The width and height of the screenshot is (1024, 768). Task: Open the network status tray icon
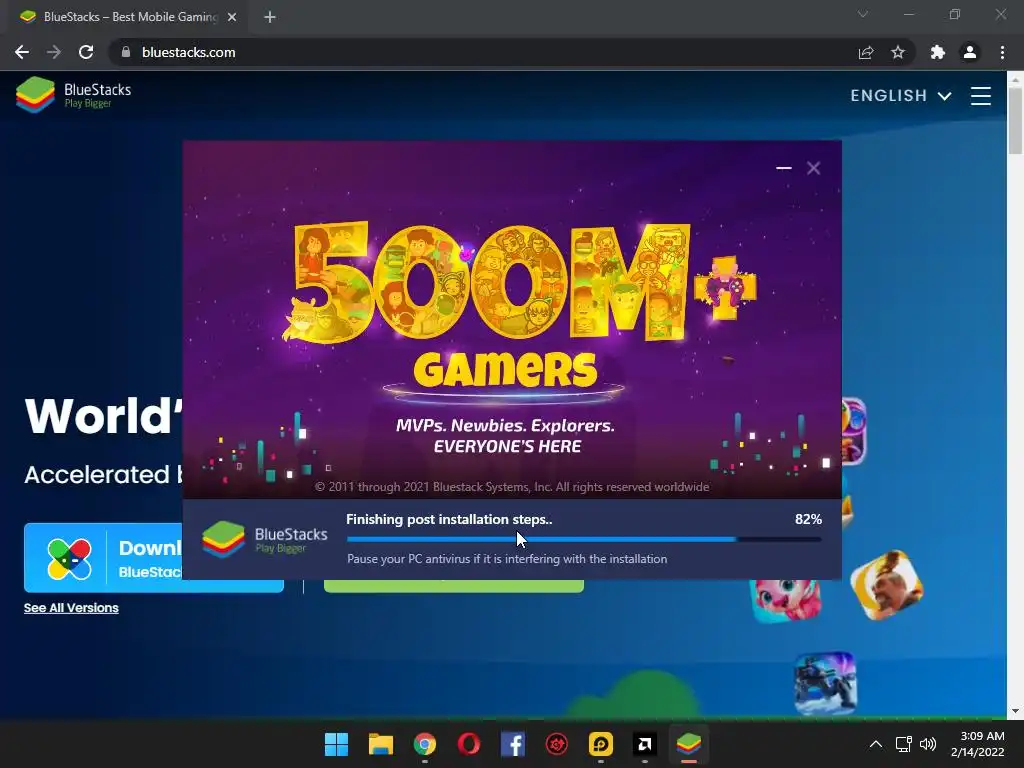coord(904,744)
